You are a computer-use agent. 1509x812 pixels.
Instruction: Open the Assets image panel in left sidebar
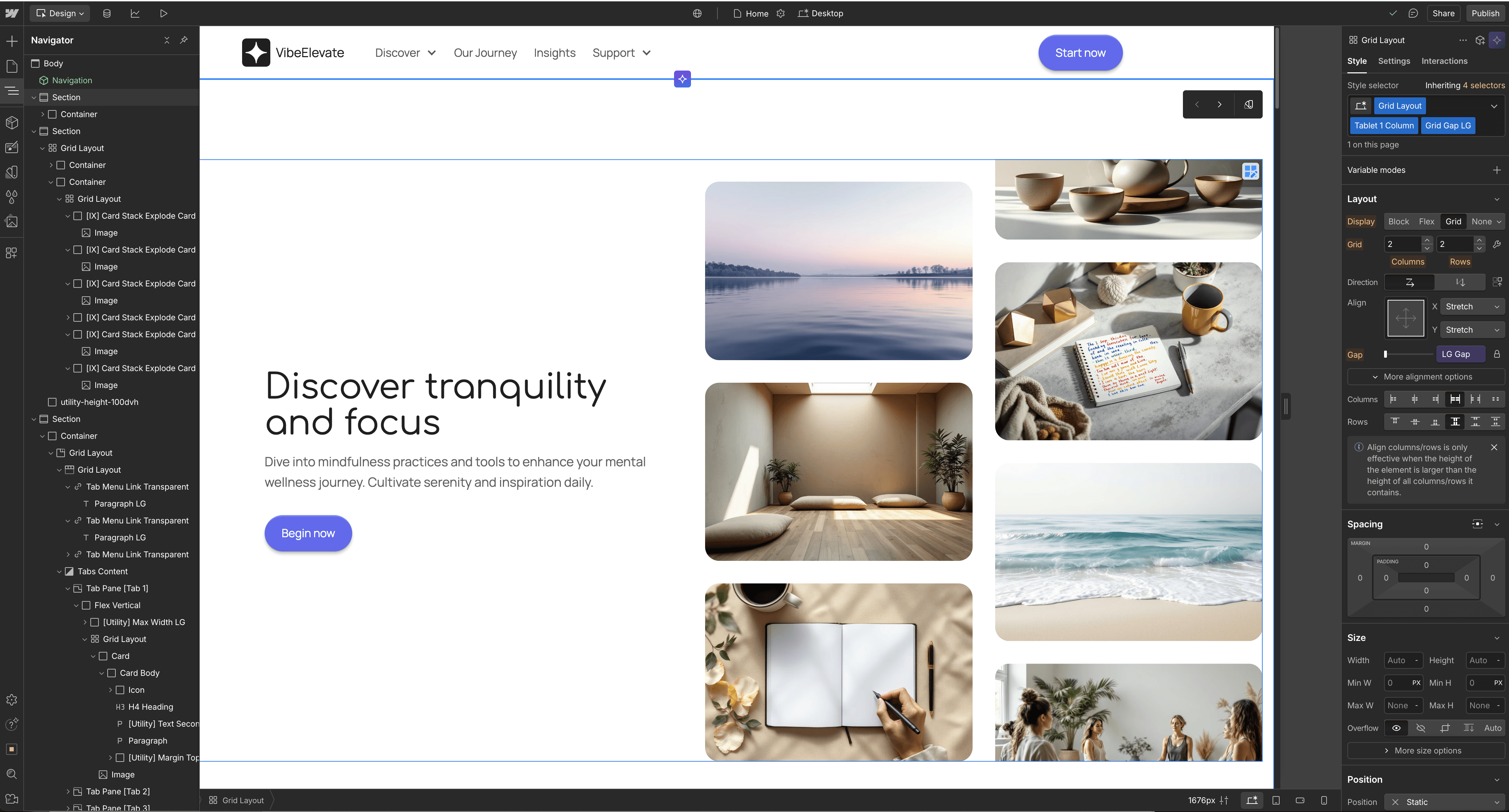[x=12, y=221]
